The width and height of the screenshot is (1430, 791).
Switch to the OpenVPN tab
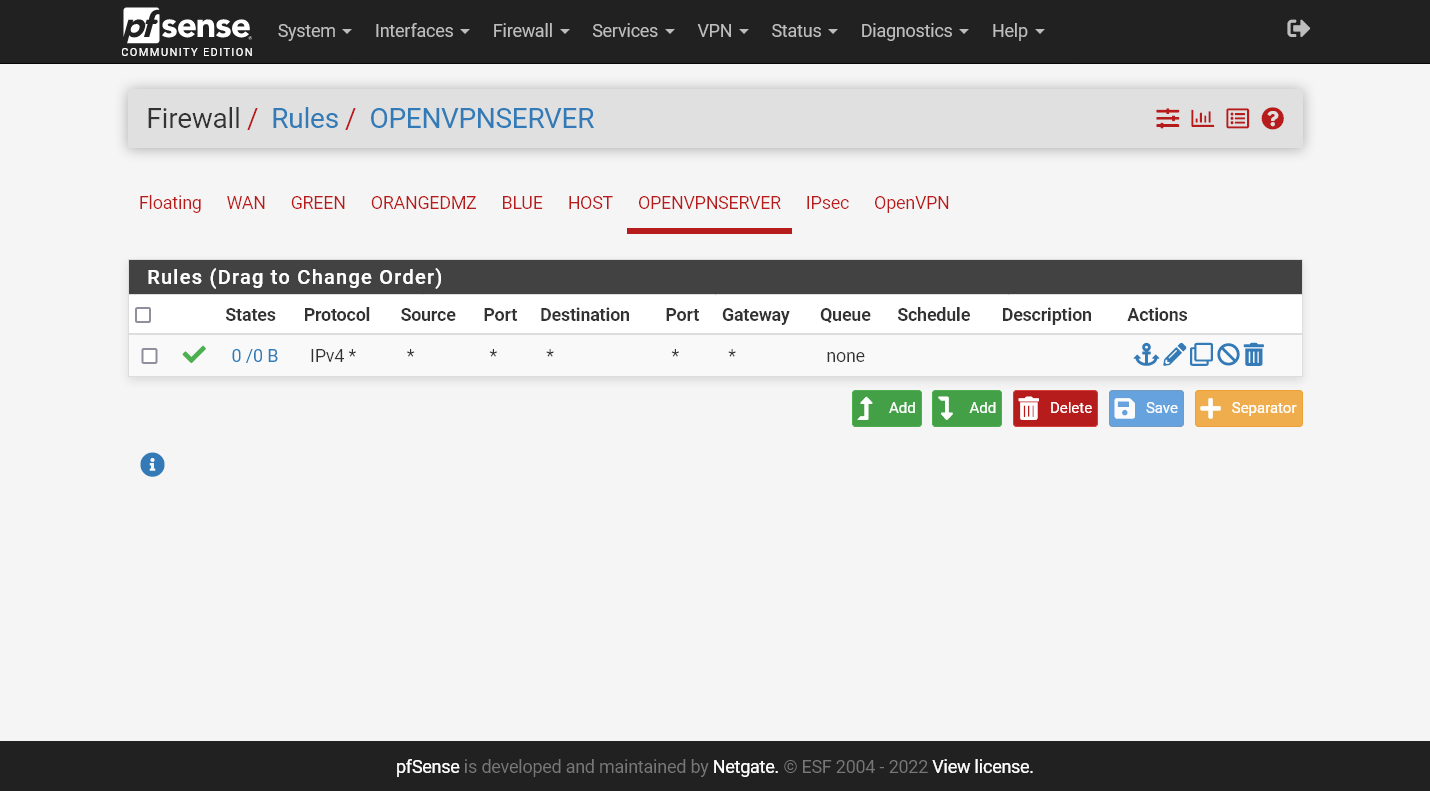click(911, 203)
